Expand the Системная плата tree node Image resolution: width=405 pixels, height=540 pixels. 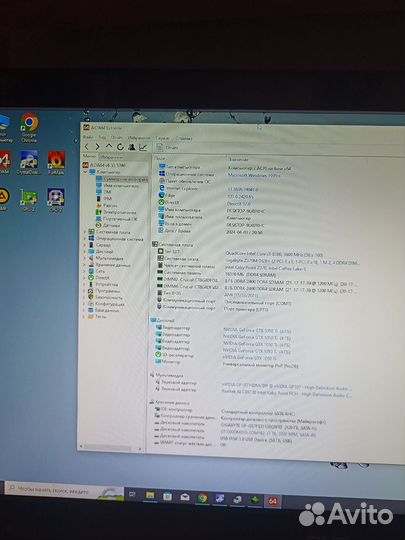(85, 232)
